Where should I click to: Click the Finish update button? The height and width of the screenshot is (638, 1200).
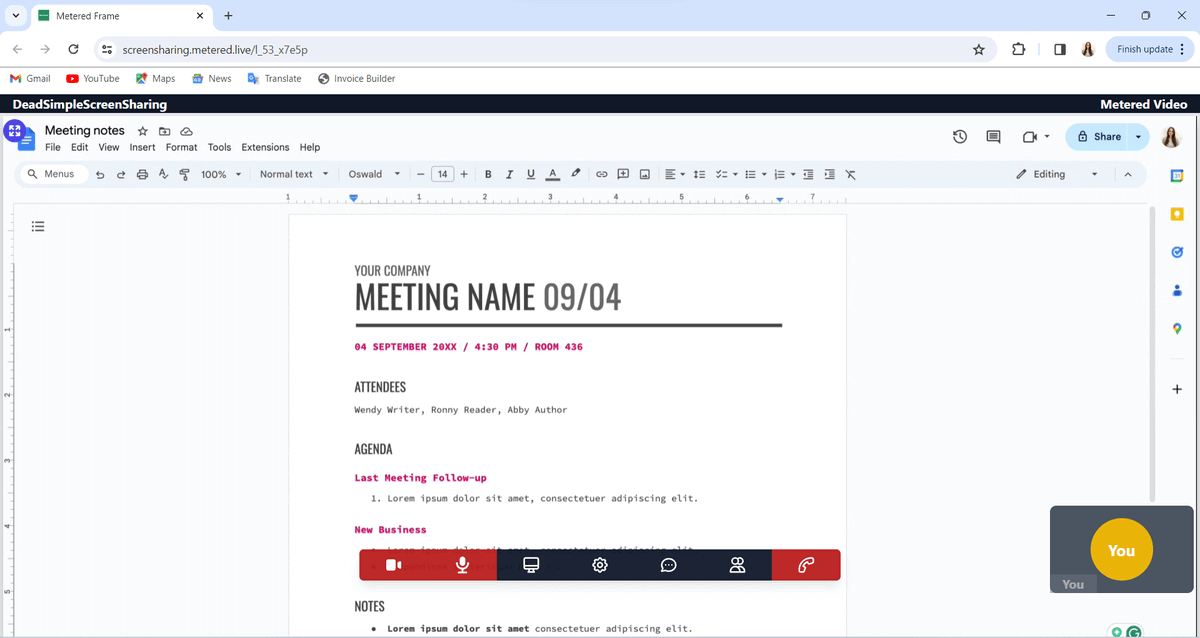(x=1150, y=49)
